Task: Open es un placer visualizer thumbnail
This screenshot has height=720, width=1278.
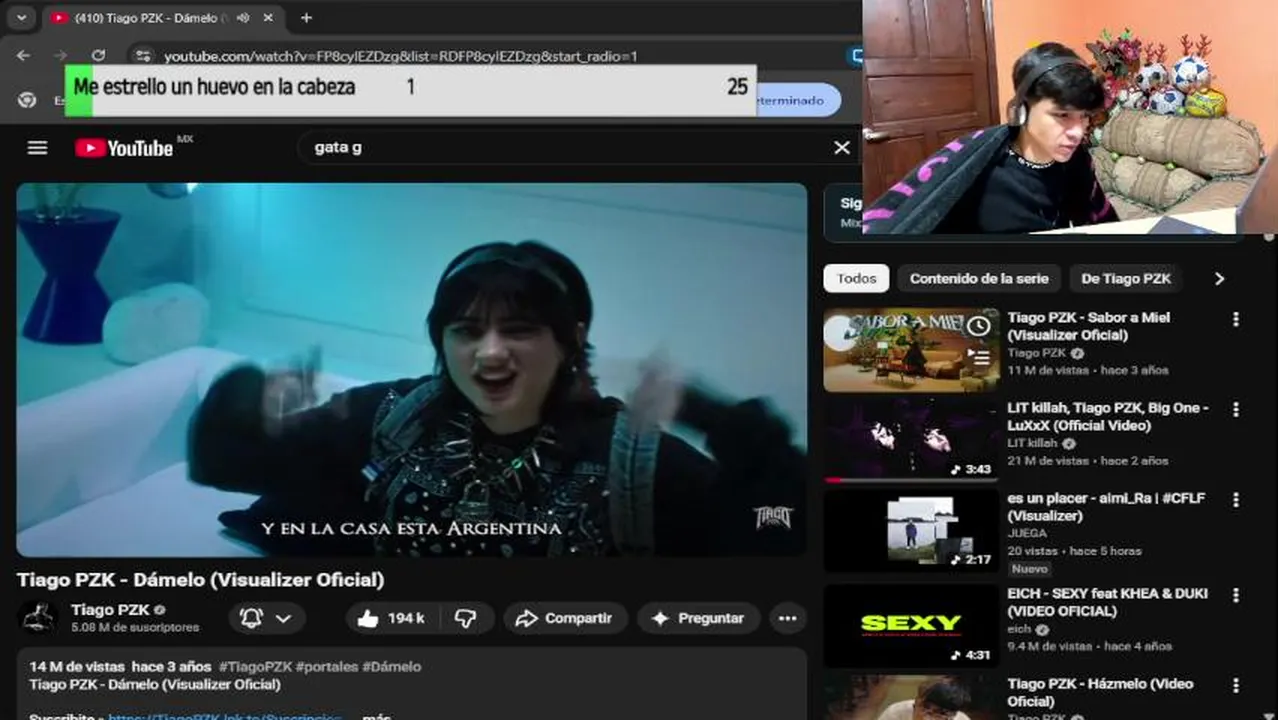Action: pyautogui.click(x=911, y=530)
